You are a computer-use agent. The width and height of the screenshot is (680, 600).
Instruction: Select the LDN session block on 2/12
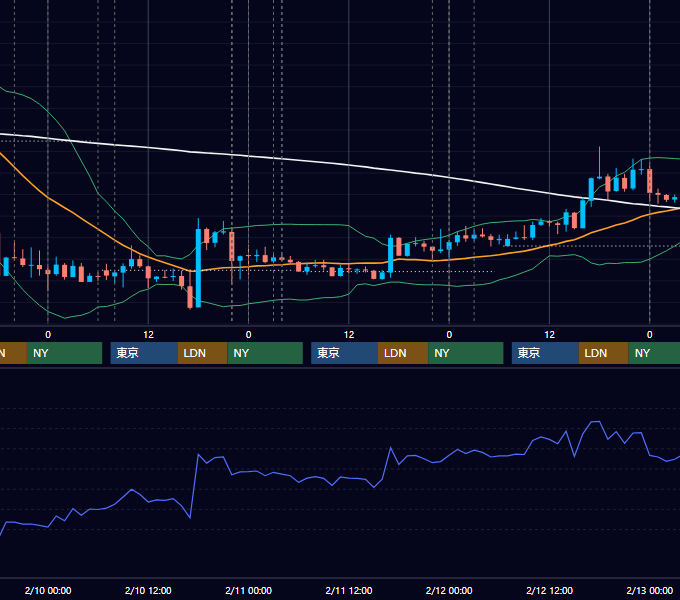coord(604,353)
